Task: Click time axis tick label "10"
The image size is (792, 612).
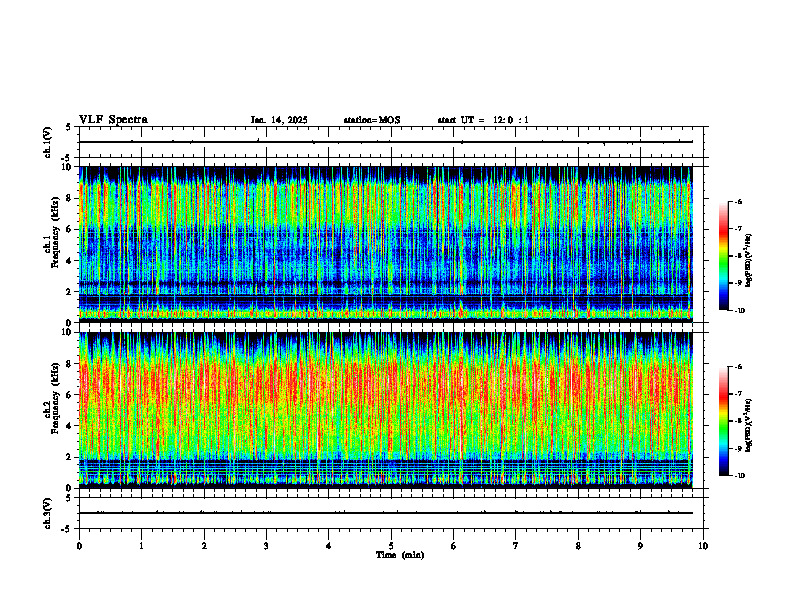Action: (x=703, y=546)
